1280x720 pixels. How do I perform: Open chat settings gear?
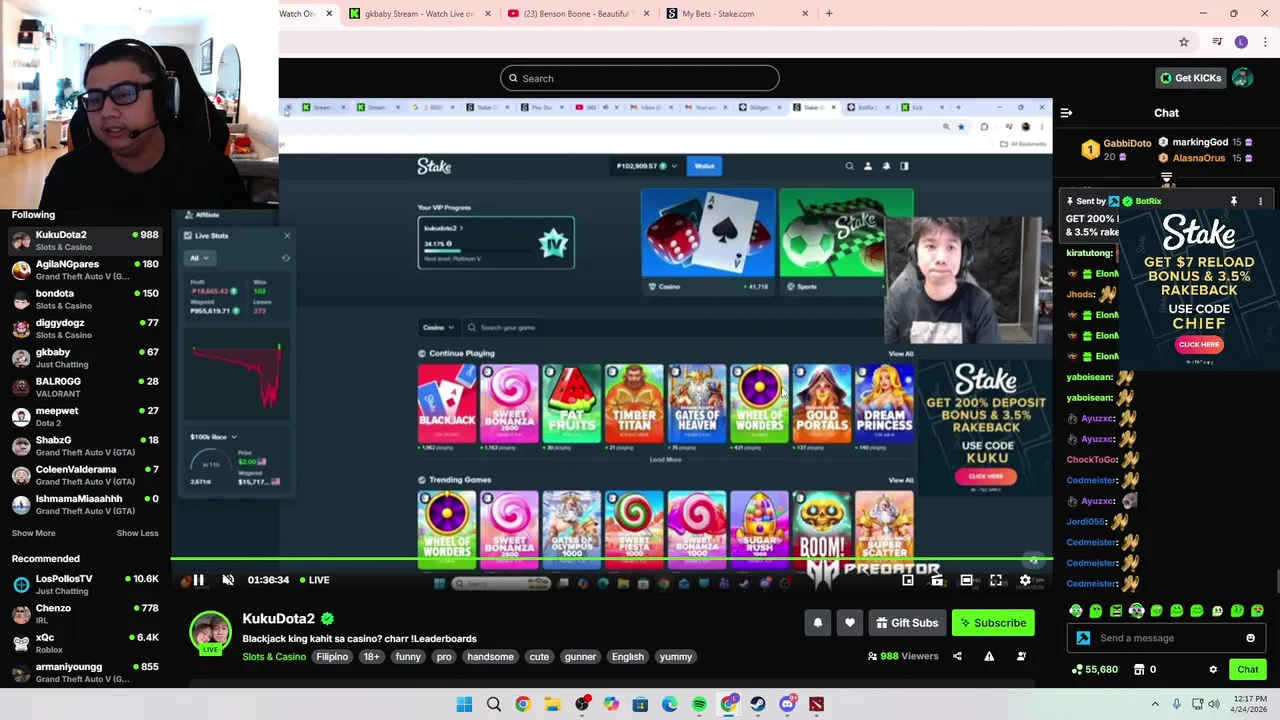[1213, 670]
